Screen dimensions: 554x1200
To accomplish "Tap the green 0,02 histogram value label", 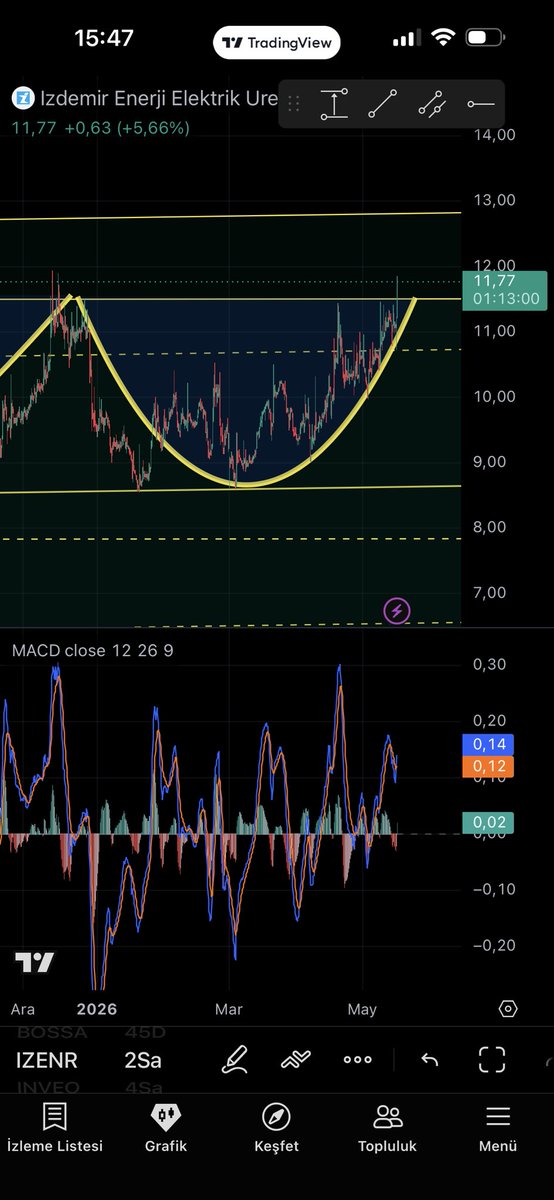I will click(488, 822).
